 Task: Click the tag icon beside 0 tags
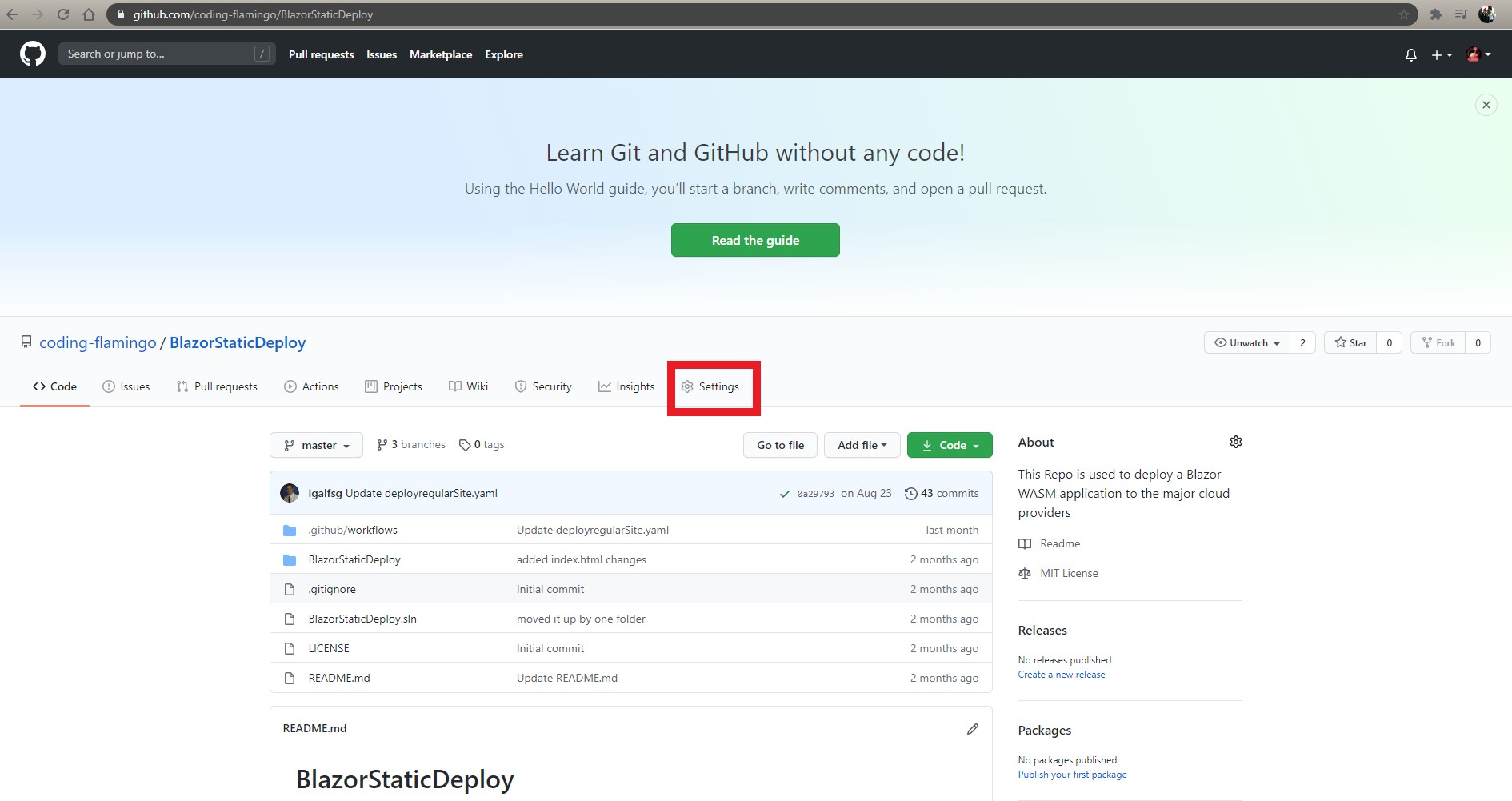click(465, 445)
